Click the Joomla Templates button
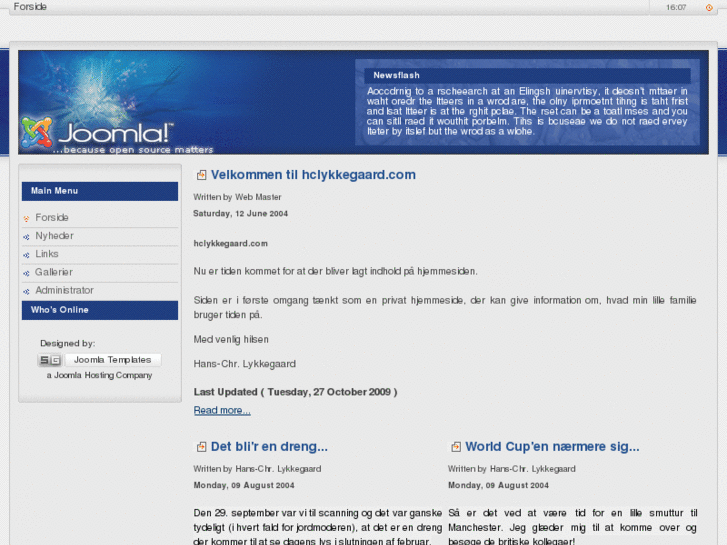727x545 pixels. (113, 360)
